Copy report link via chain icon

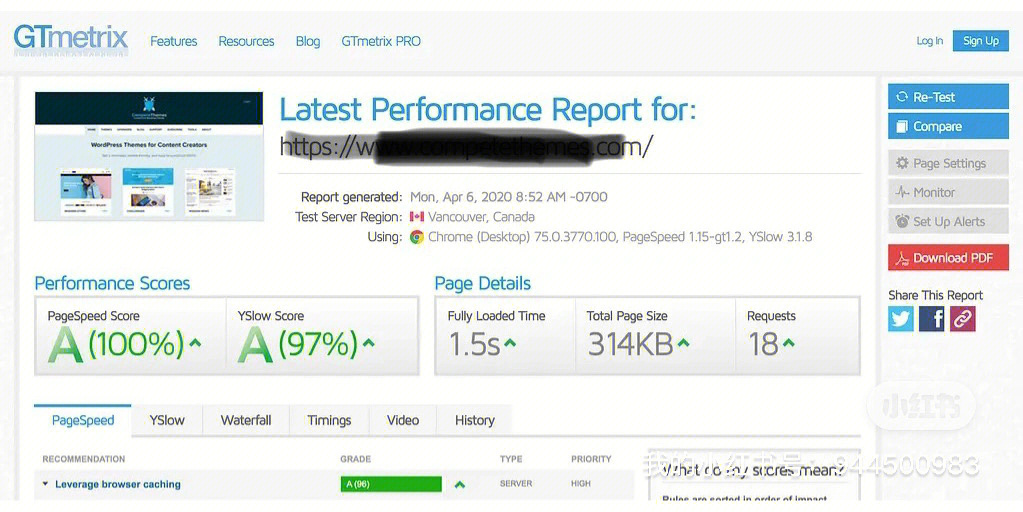pos(962,319)
